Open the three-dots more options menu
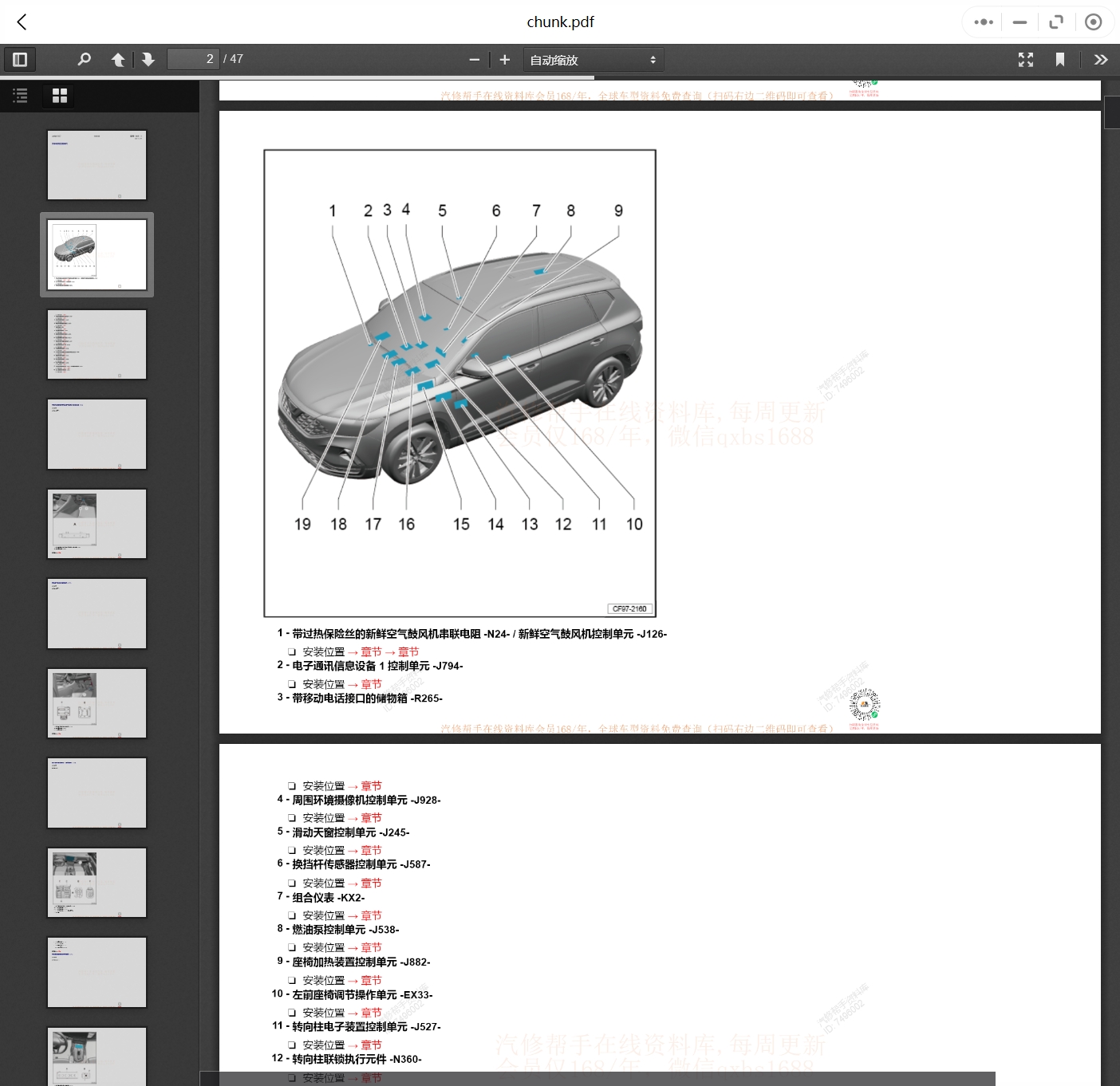Screen dimensions: 1120x1086 [984, 22]
